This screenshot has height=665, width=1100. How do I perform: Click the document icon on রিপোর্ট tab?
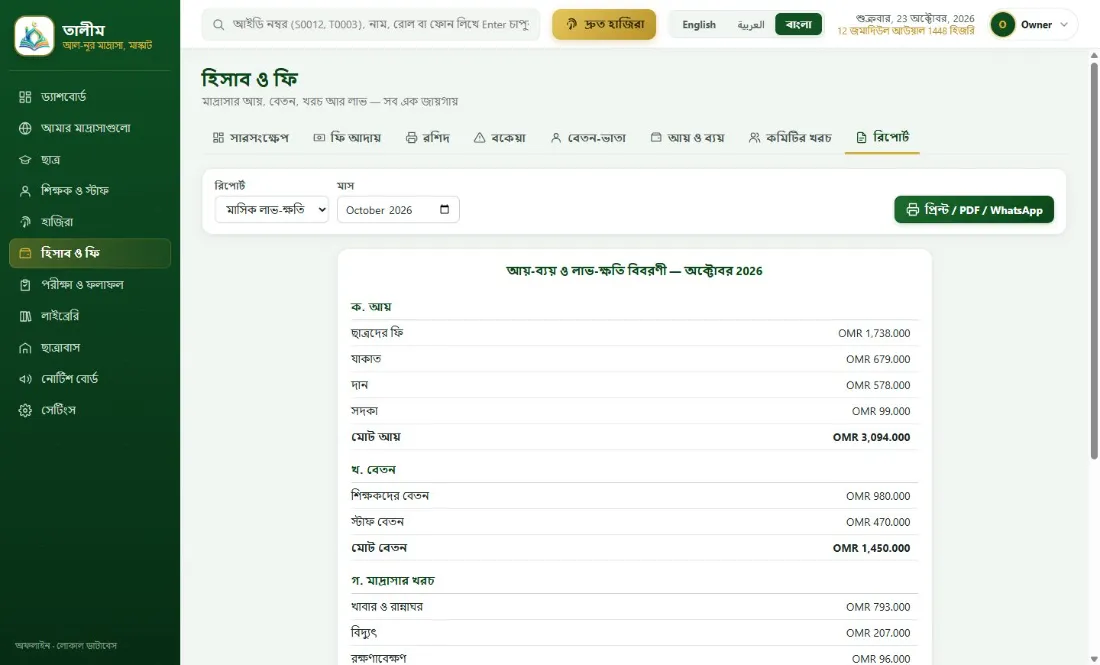point(861,137)
